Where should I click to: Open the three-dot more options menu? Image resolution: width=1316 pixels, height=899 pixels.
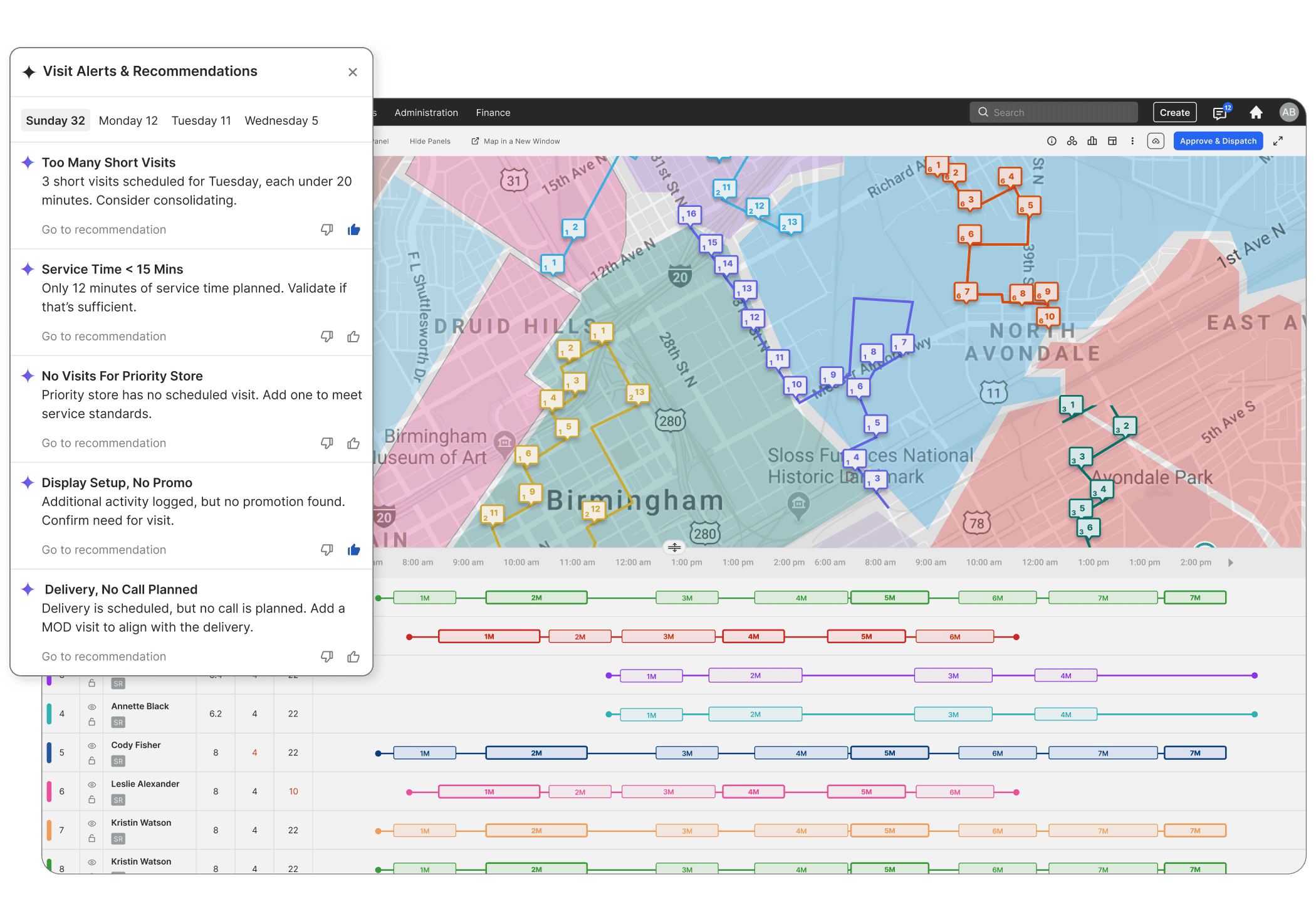point(1132,141)
